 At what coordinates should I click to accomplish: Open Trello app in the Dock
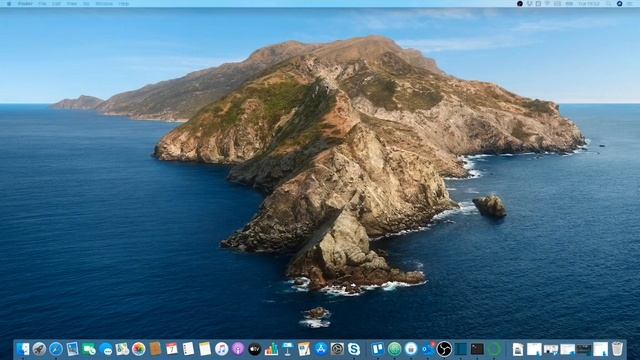378,349
